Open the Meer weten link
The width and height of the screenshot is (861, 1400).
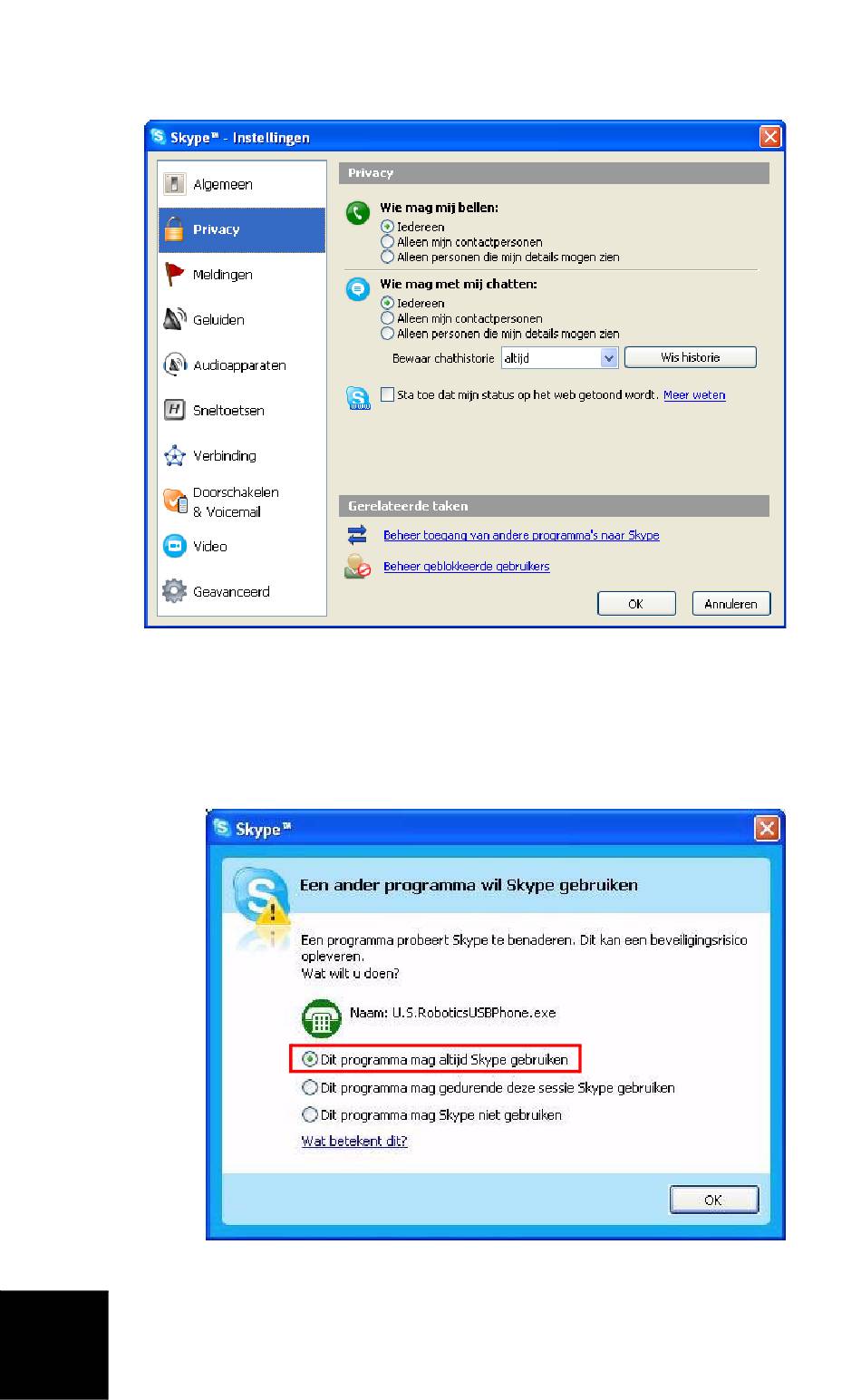(x=694, y=394)
